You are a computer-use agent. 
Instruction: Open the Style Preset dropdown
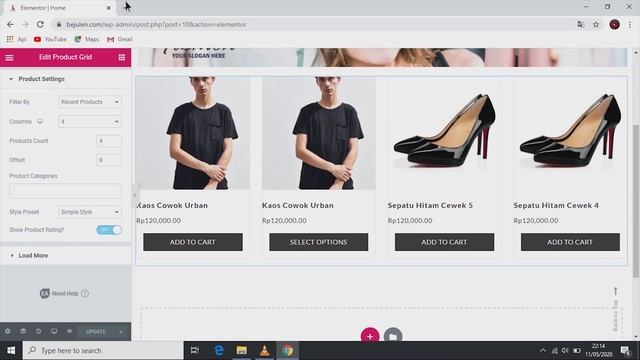[90, 212]
